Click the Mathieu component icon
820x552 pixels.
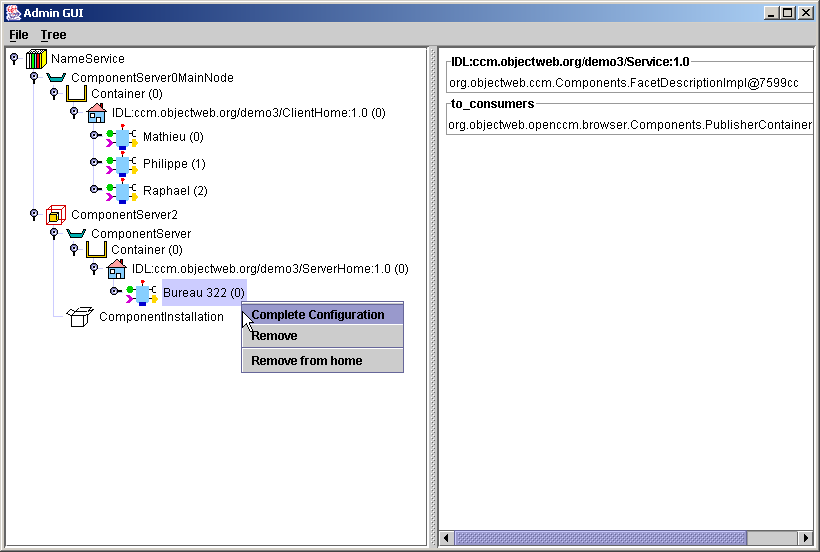coord(122,137)
